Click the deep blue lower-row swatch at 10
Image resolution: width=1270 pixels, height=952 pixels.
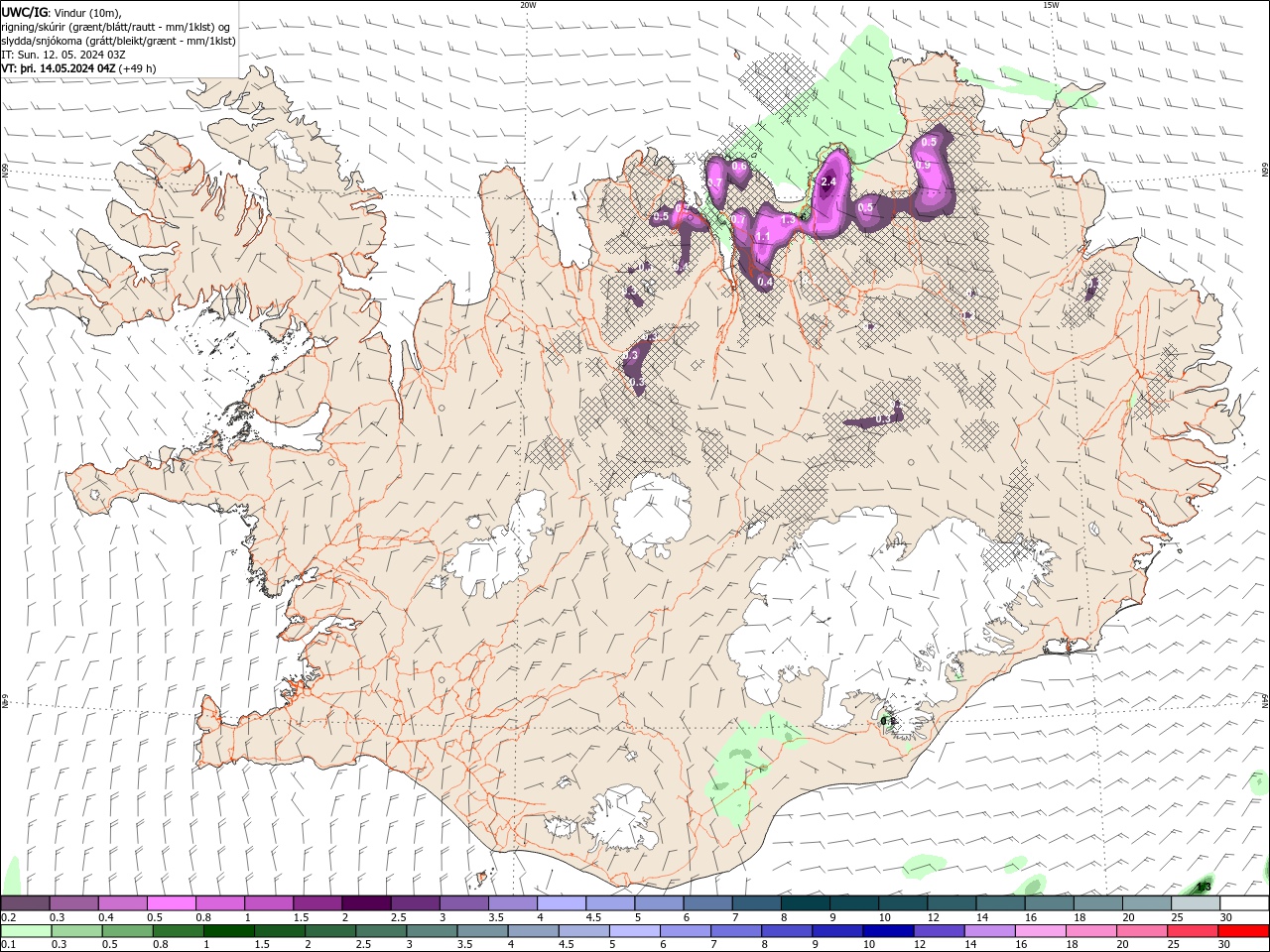[887, 931]
